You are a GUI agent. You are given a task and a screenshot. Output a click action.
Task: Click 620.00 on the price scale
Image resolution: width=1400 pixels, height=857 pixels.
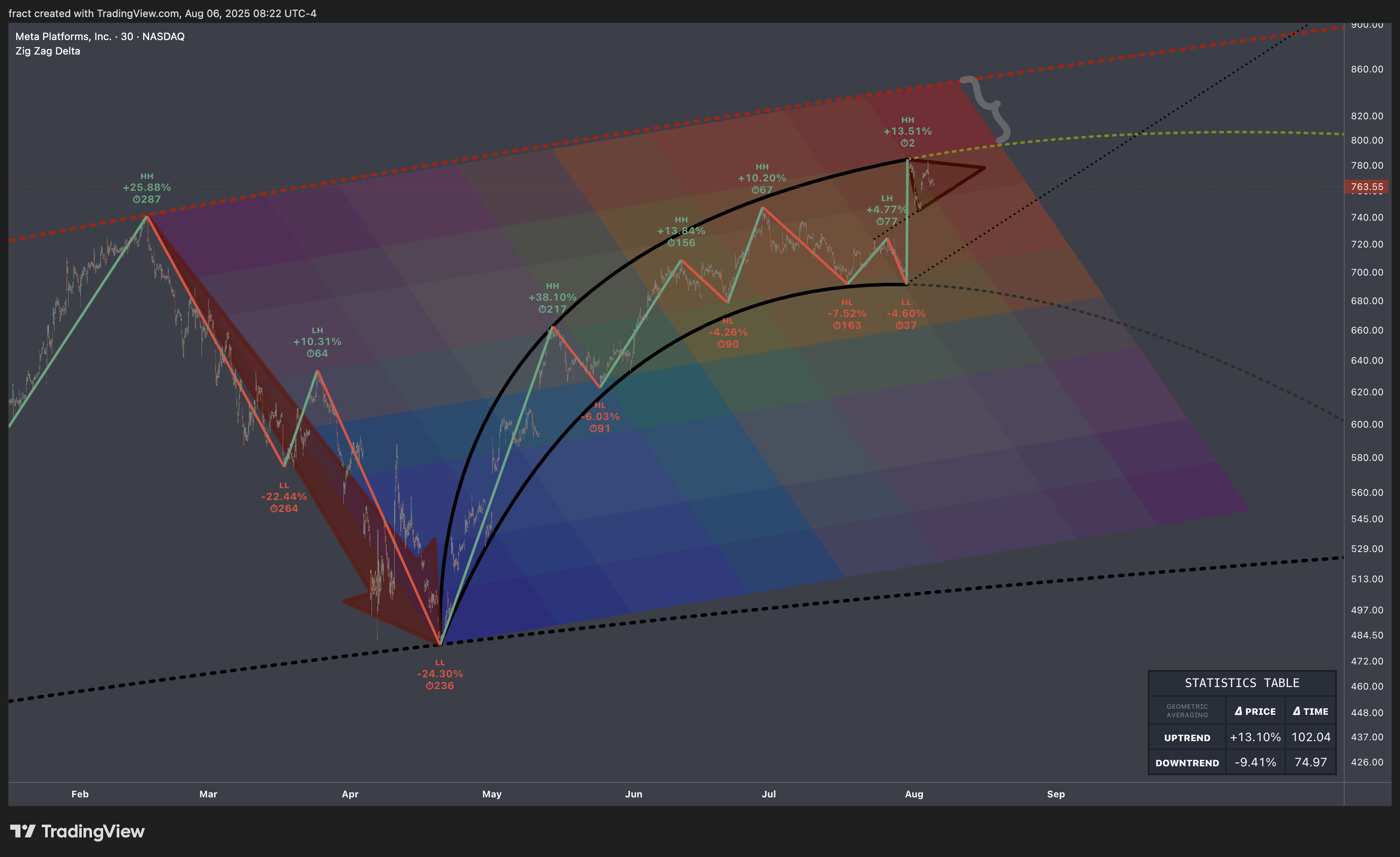(x=1367, y=392)
